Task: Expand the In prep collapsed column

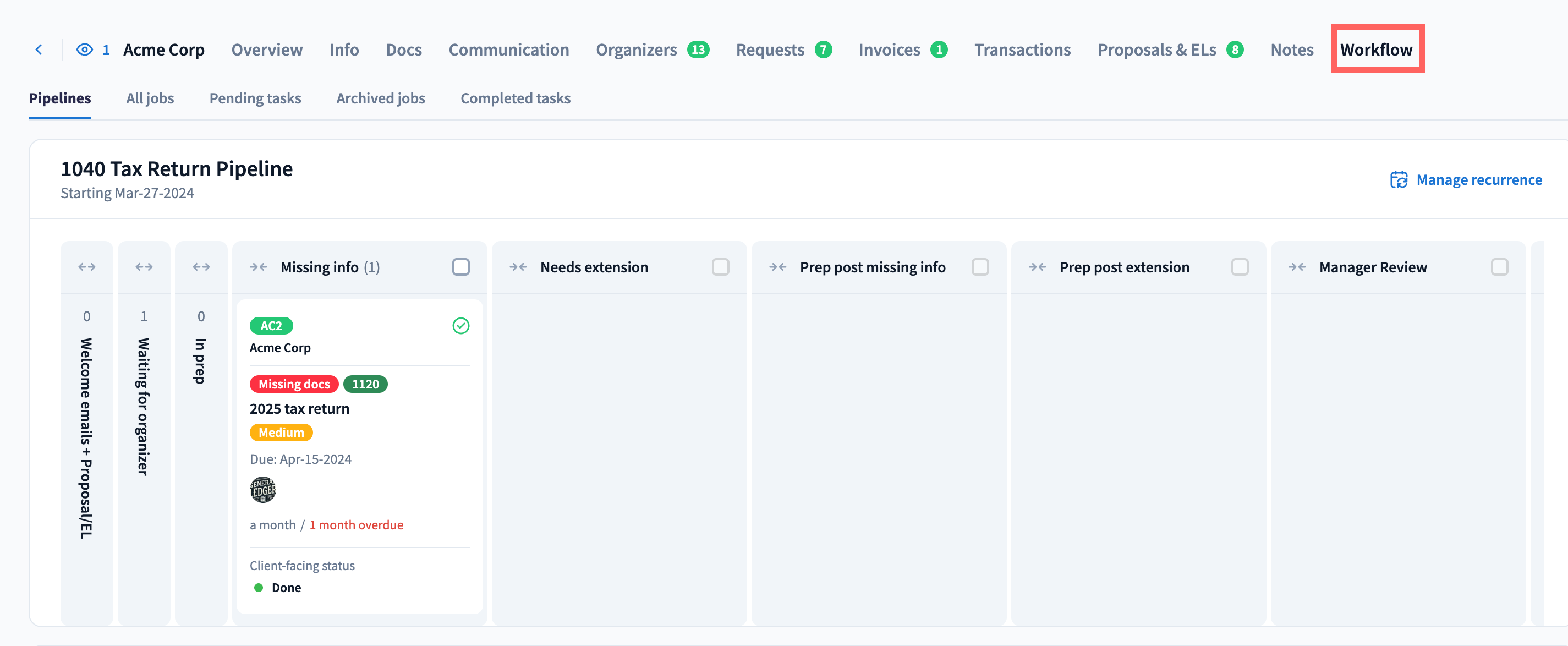Action: click(201, 267)
